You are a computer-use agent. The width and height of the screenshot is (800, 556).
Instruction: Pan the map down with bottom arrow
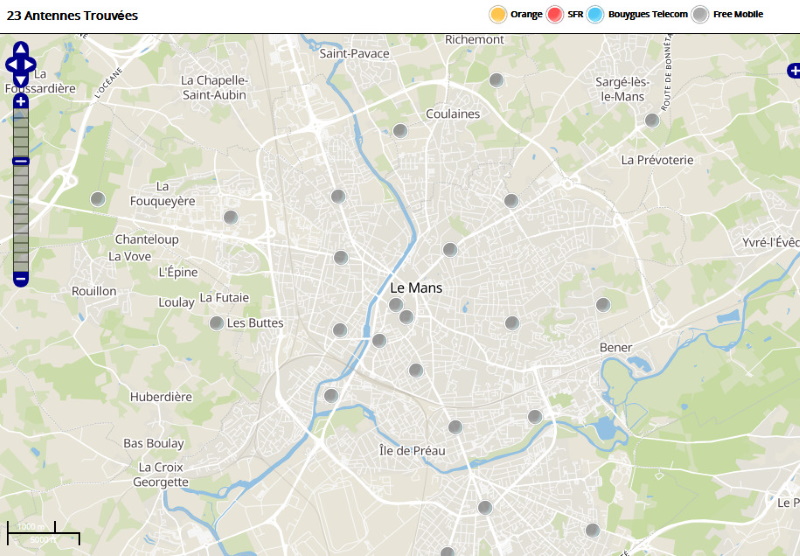click(x=20, y=81)
